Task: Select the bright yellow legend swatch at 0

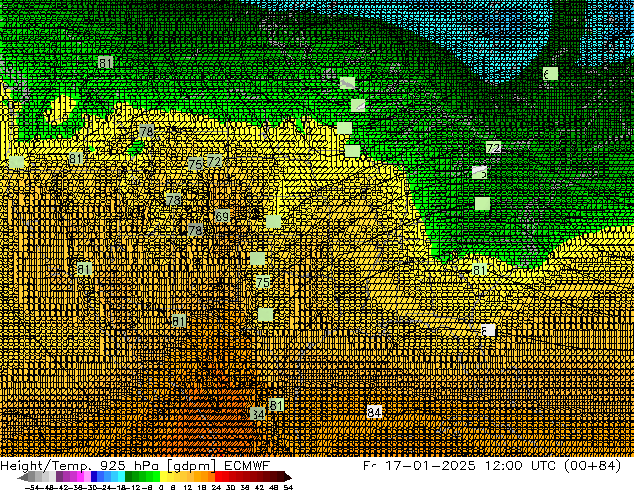Action: coord(163,477)
